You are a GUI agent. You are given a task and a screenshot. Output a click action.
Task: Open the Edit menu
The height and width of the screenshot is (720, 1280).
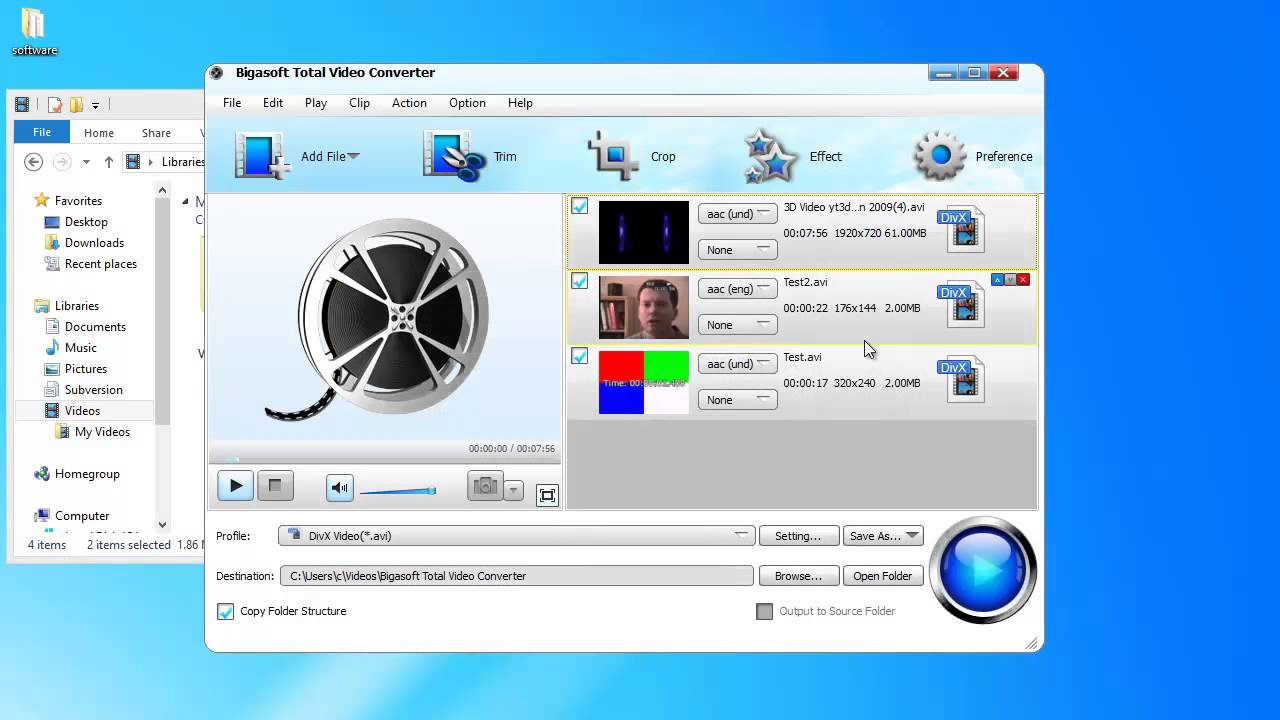(x=273, y=103)
